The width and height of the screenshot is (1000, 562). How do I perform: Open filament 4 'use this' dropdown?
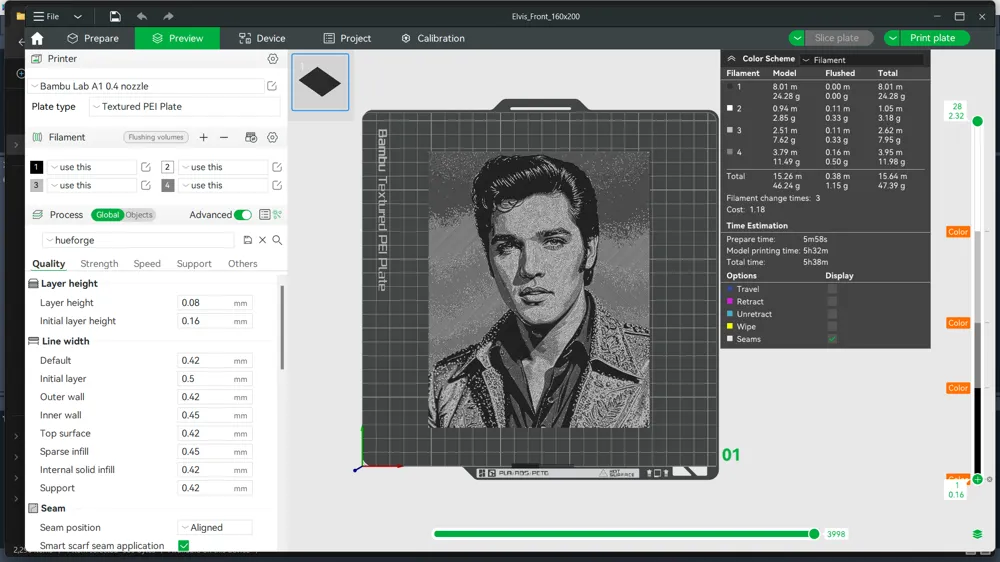click(223, 186)
